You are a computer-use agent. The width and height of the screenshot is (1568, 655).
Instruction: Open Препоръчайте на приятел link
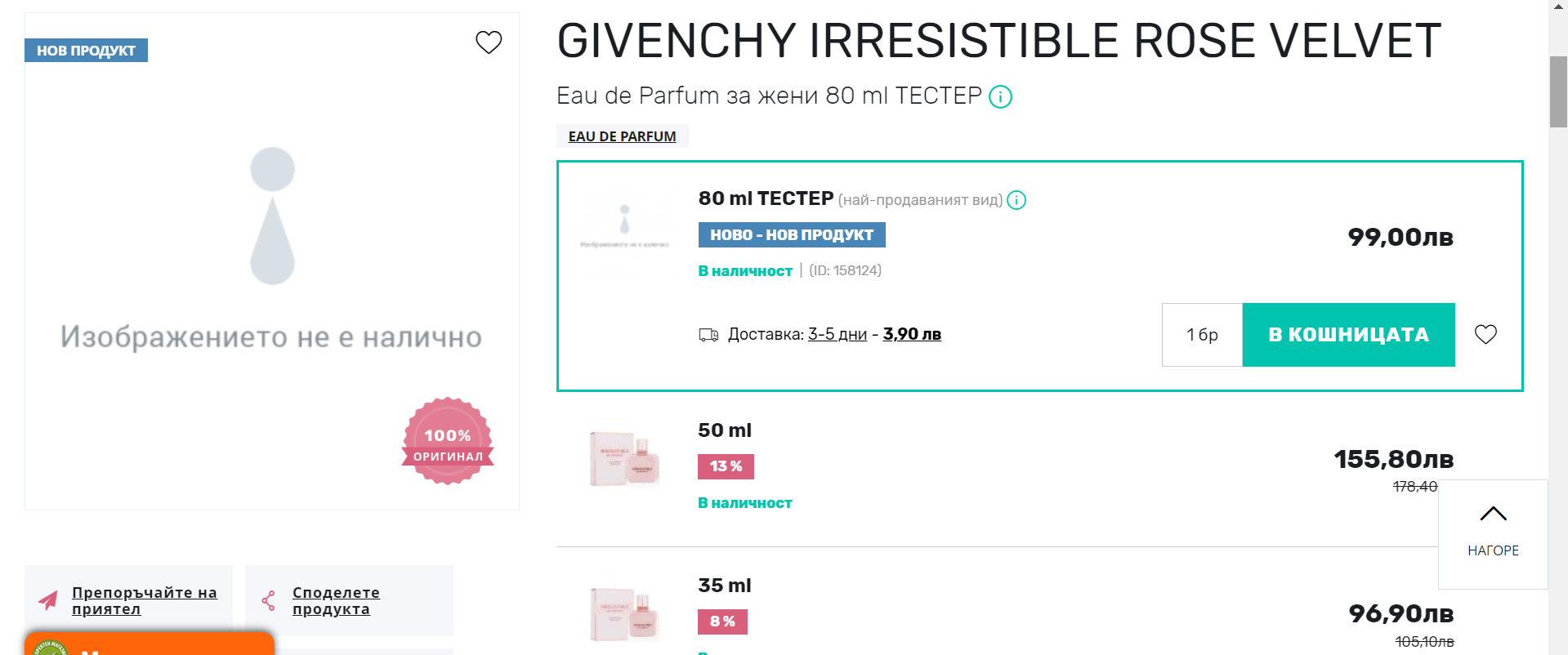(x=144, y=600)
